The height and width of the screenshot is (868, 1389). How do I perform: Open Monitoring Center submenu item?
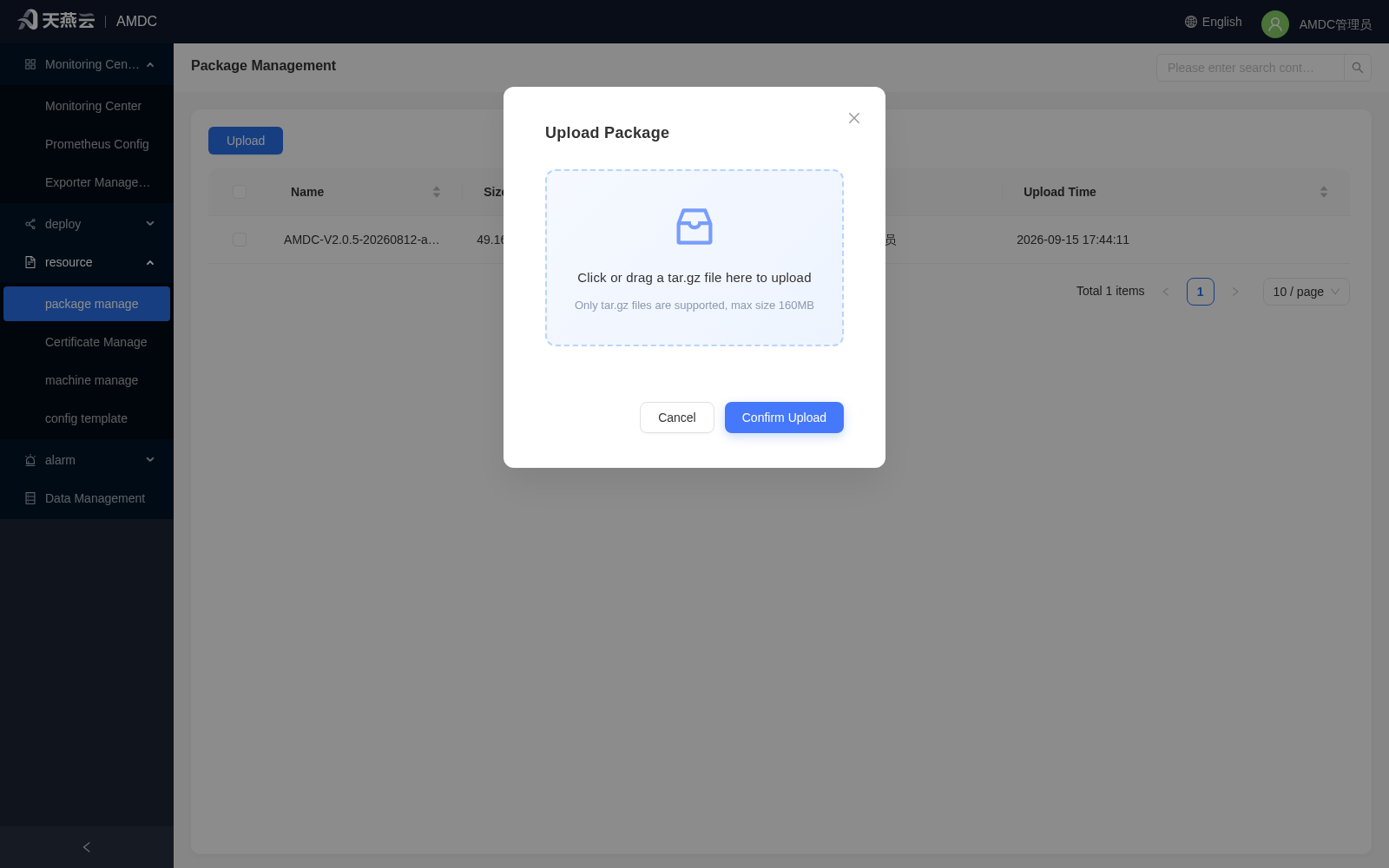pos(87,106)
